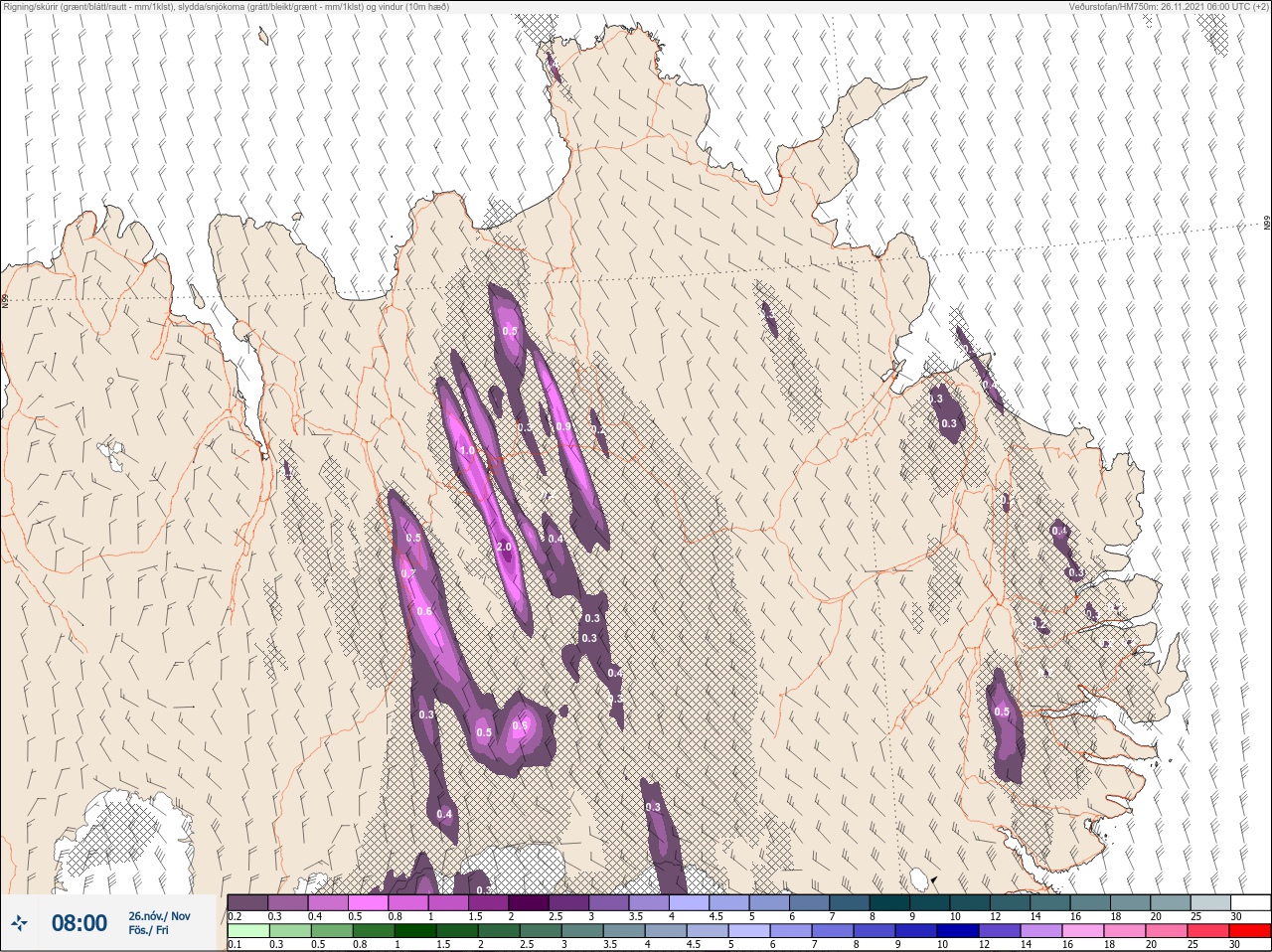Click the 0.9 precipitation value on the map
The height and width of the screenshot is (952, 1272).
tap(563, 426)
